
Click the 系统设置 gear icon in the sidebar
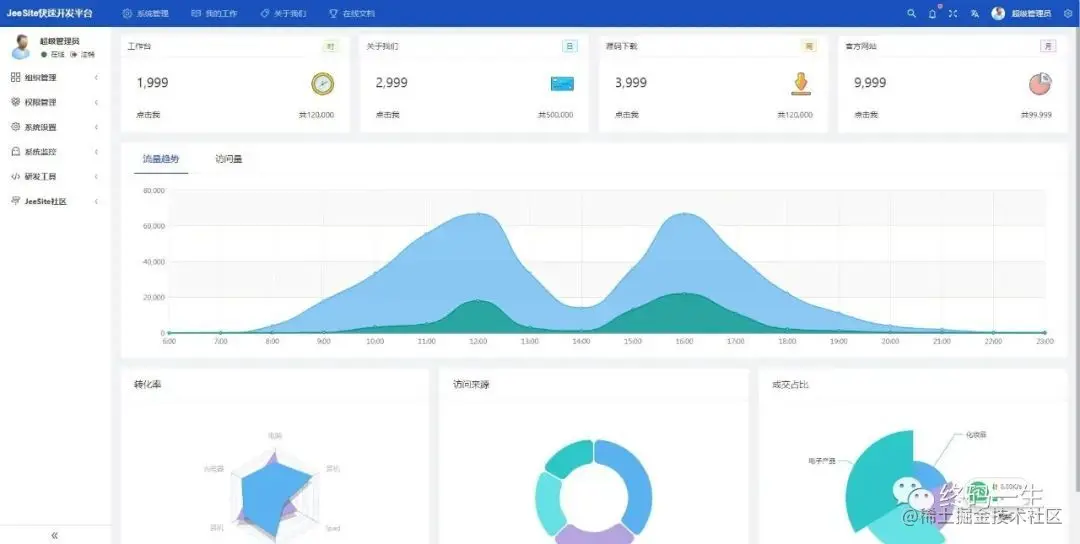pyautogui.click(x=15, y=127)
